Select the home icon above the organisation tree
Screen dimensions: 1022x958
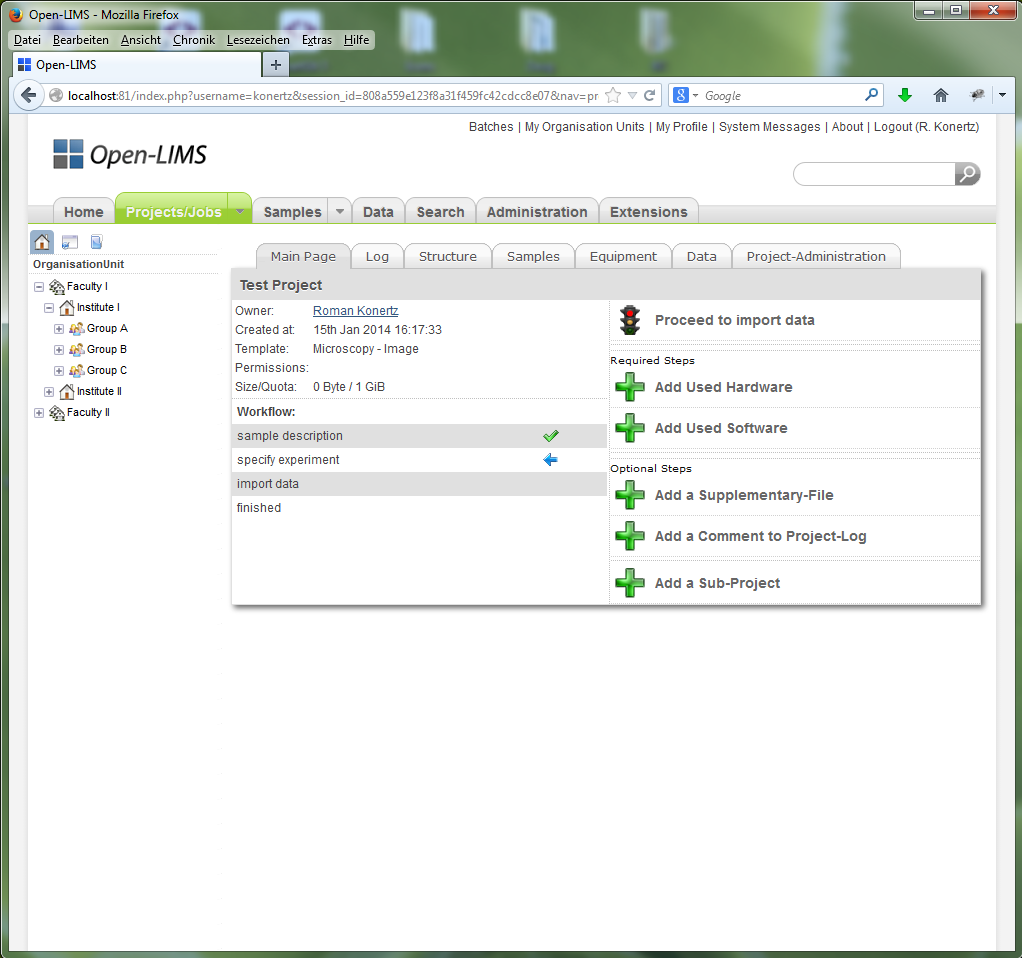[x=41, y=242]
